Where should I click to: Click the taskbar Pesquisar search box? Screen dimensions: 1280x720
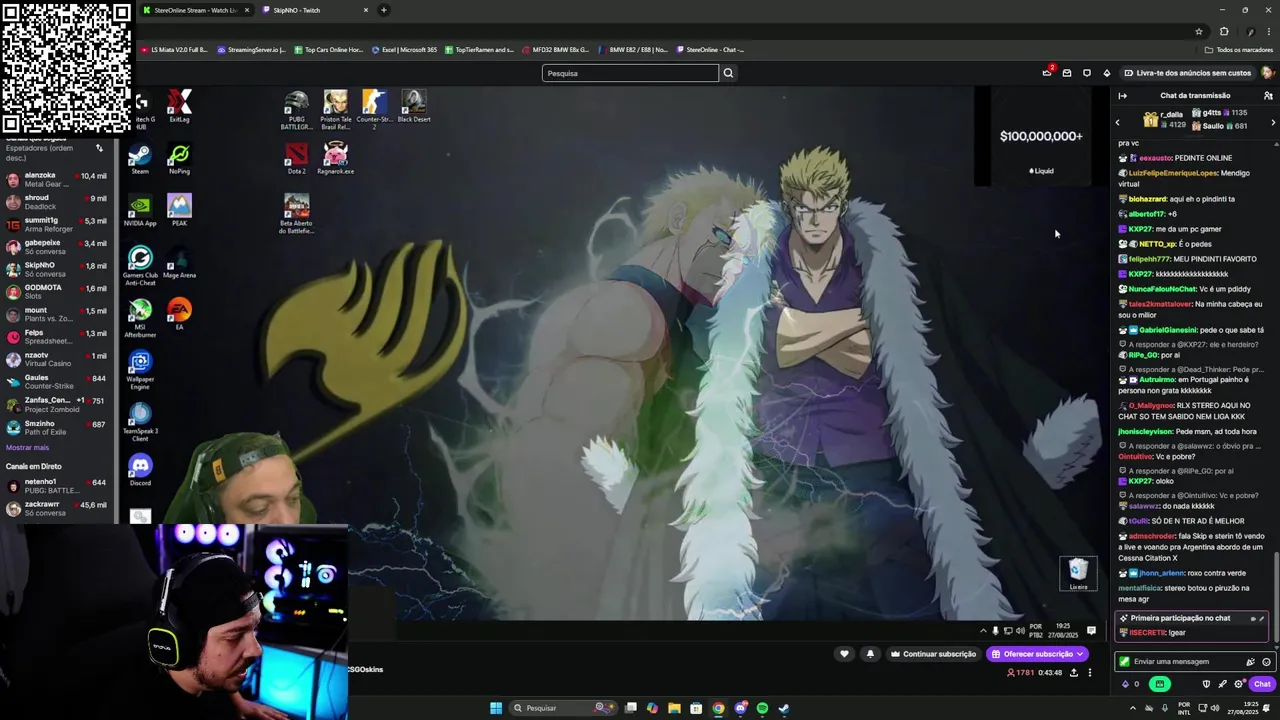coord(563,708)
